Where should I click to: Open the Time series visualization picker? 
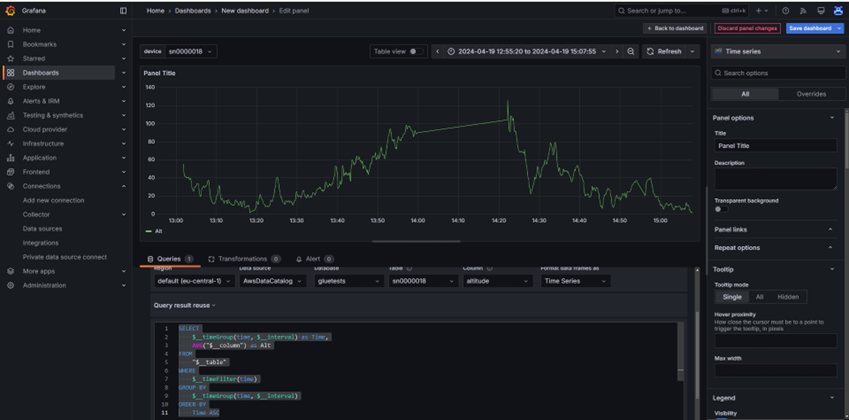(776, 51)
